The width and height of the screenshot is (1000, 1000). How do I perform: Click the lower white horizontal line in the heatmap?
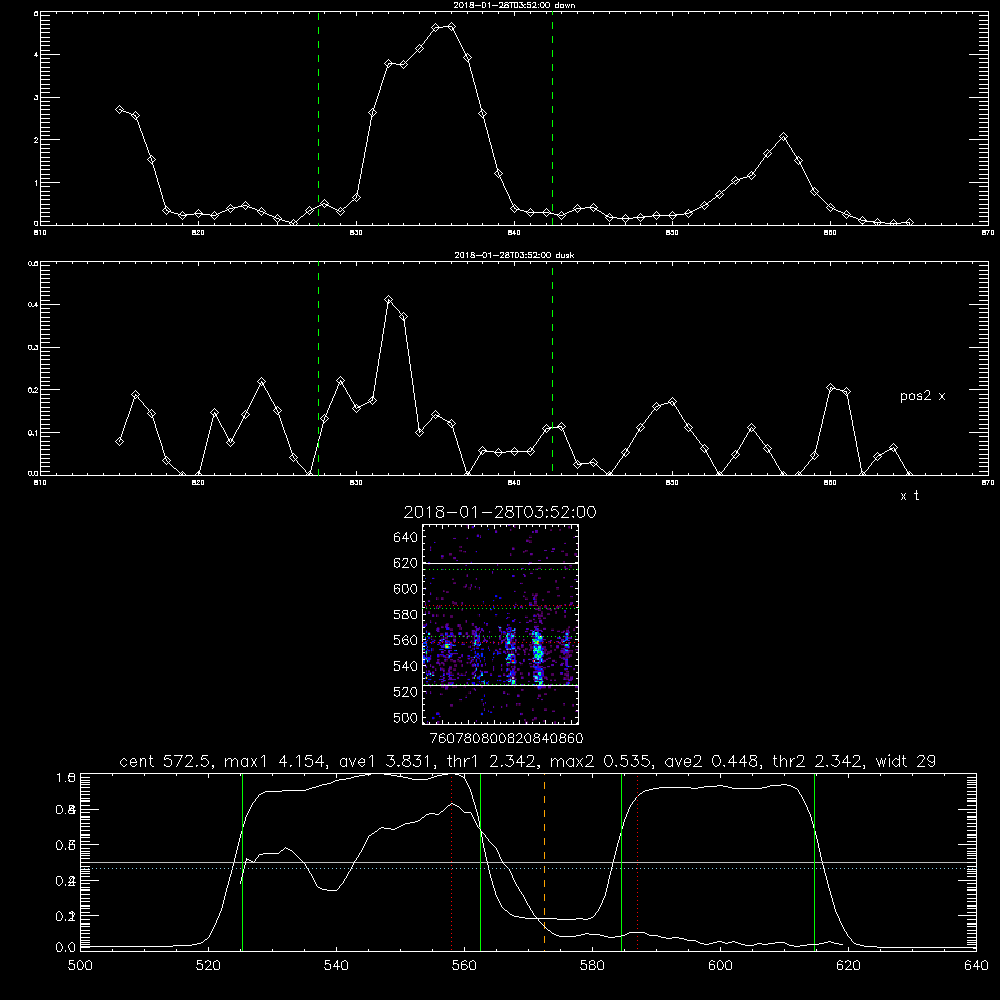(x=500, y=685)
